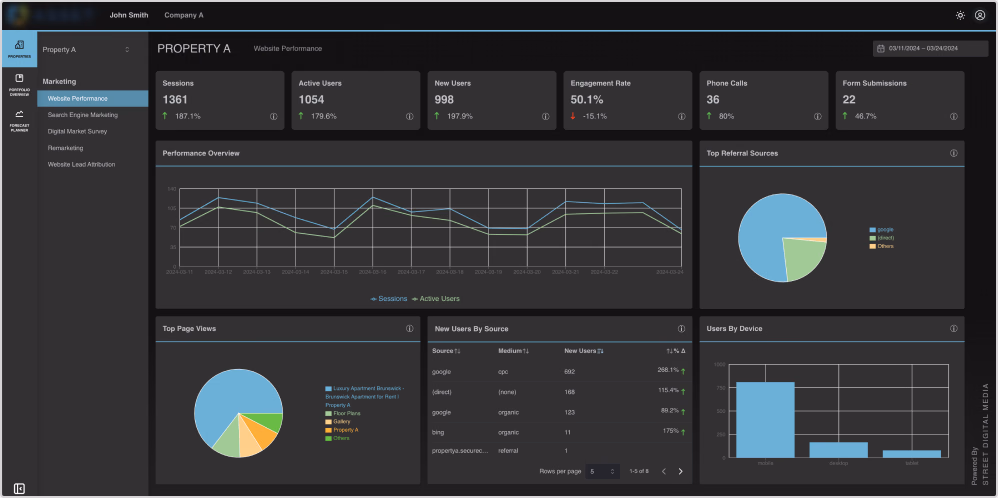Sort the table by the Source column
The height and width of the screenshot is (498, 998).
point(446,351)
